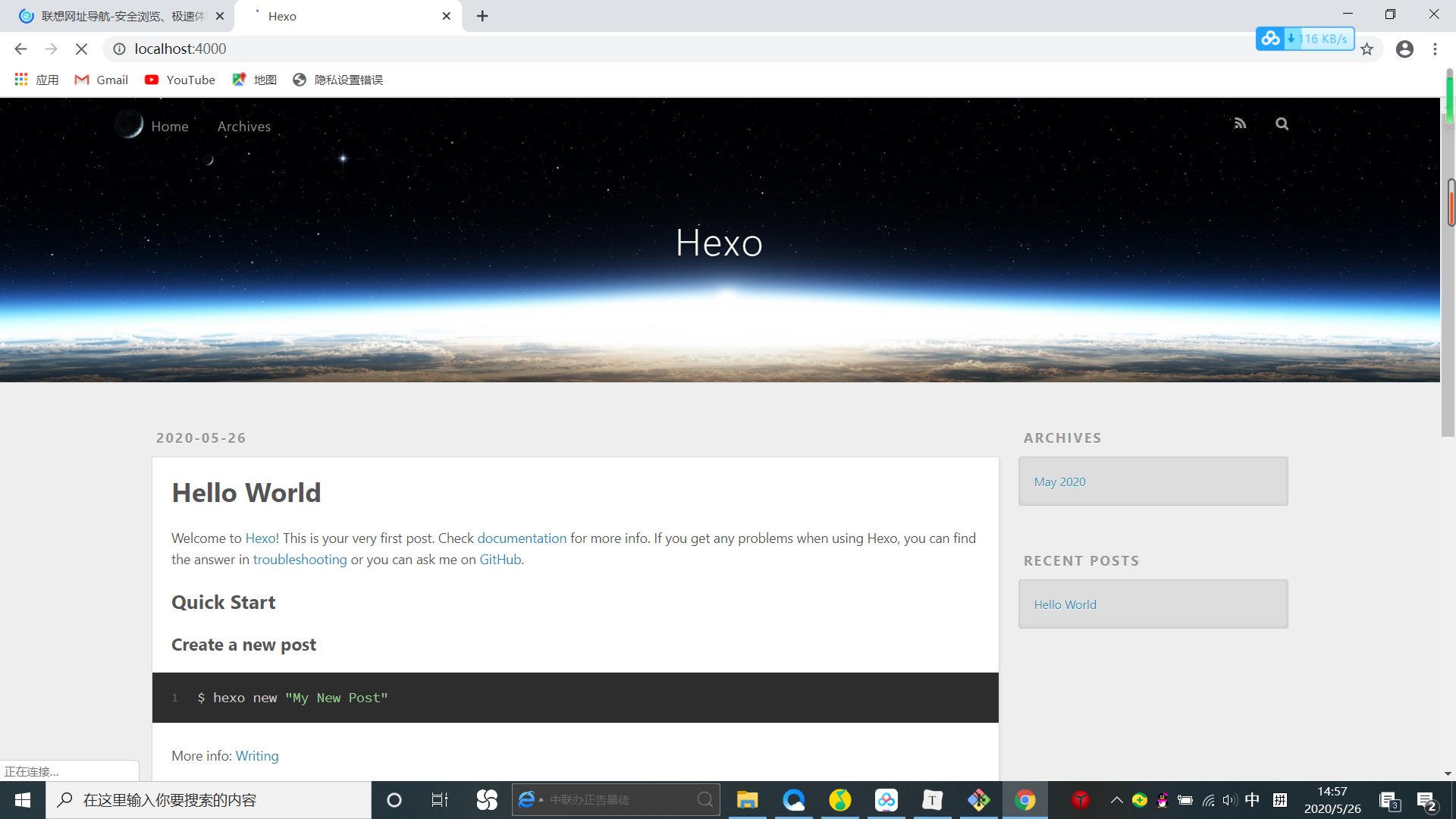Open the Writing more info link
Screen dimensions: 1456x819
(257, 755)
